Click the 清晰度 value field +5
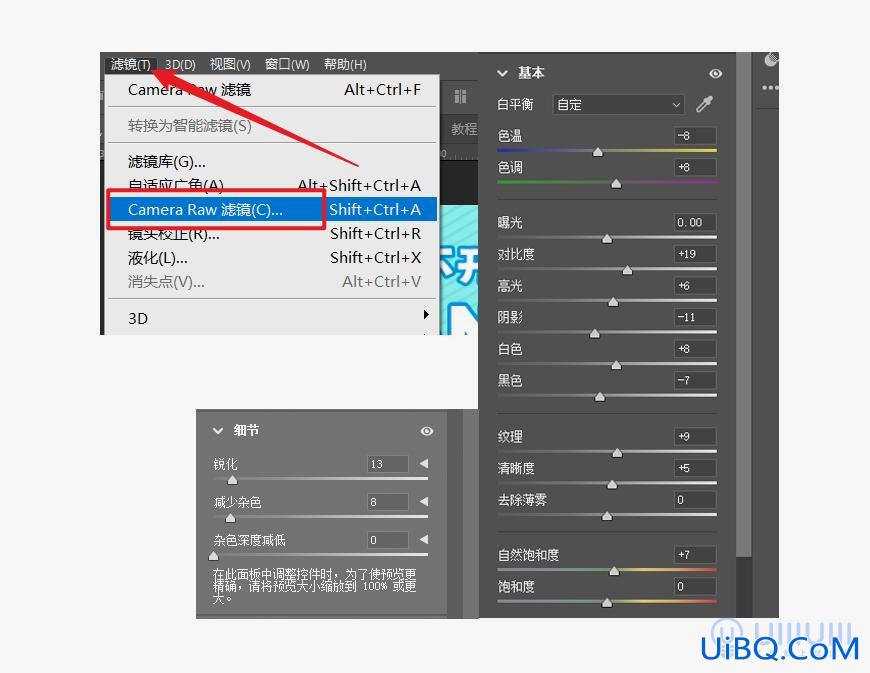This screenshot has height=673, width=870. click(695, 468)
